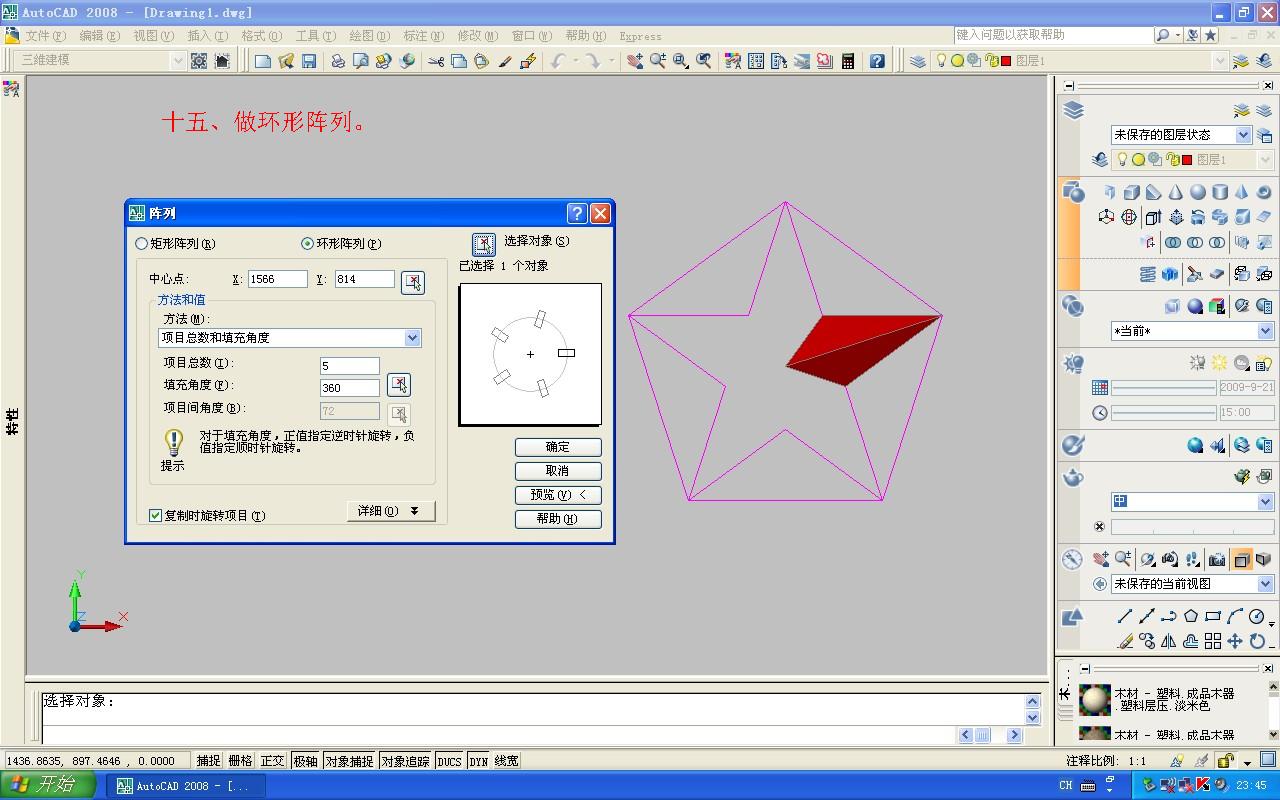Select the Sphere tool in the 3D panel
This screenshot has height=800, width=1280.
(x=1198, y=192)
